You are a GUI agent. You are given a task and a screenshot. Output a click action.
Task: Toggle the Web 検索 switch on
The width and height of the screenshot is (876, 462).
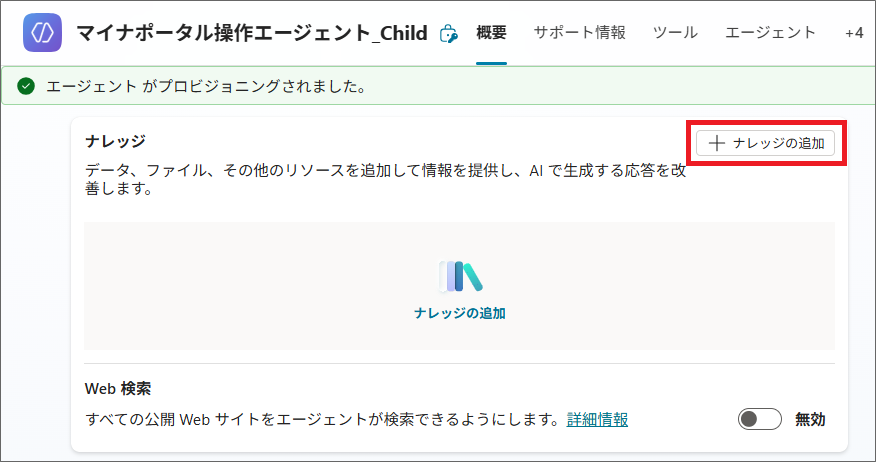pos(759,420)
